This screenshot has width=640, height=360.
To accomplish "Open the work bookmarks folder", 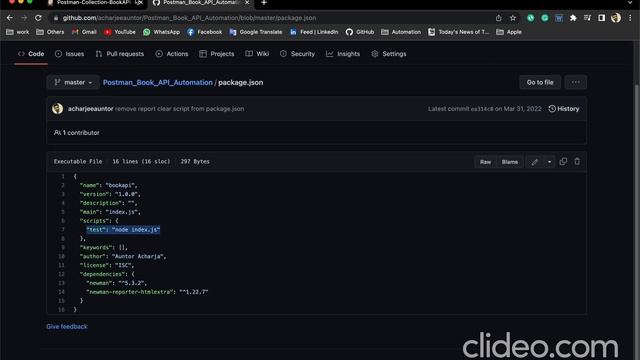I will (18, 32).
